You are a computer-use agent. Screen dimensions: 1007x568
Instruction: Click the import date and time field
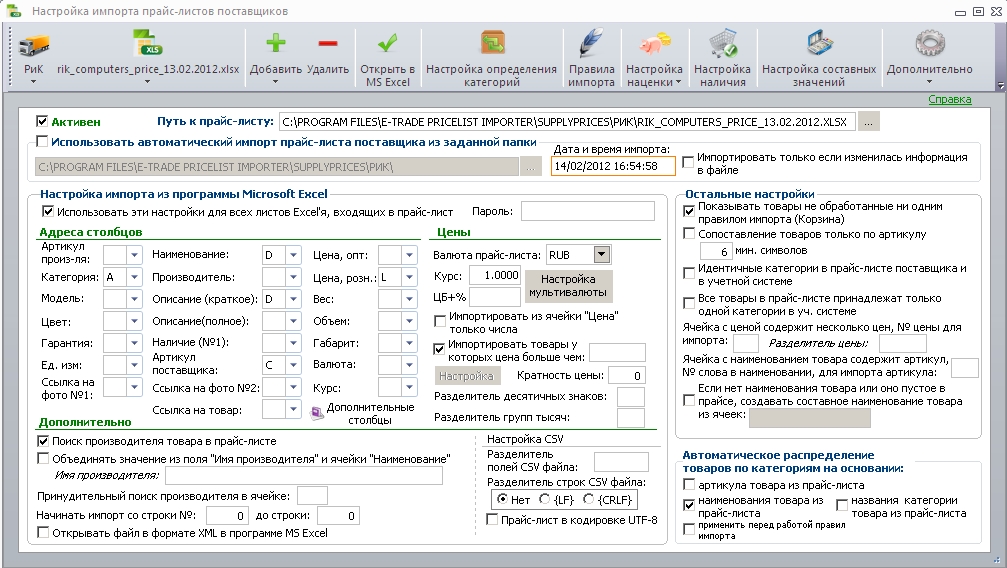(613, 166)
